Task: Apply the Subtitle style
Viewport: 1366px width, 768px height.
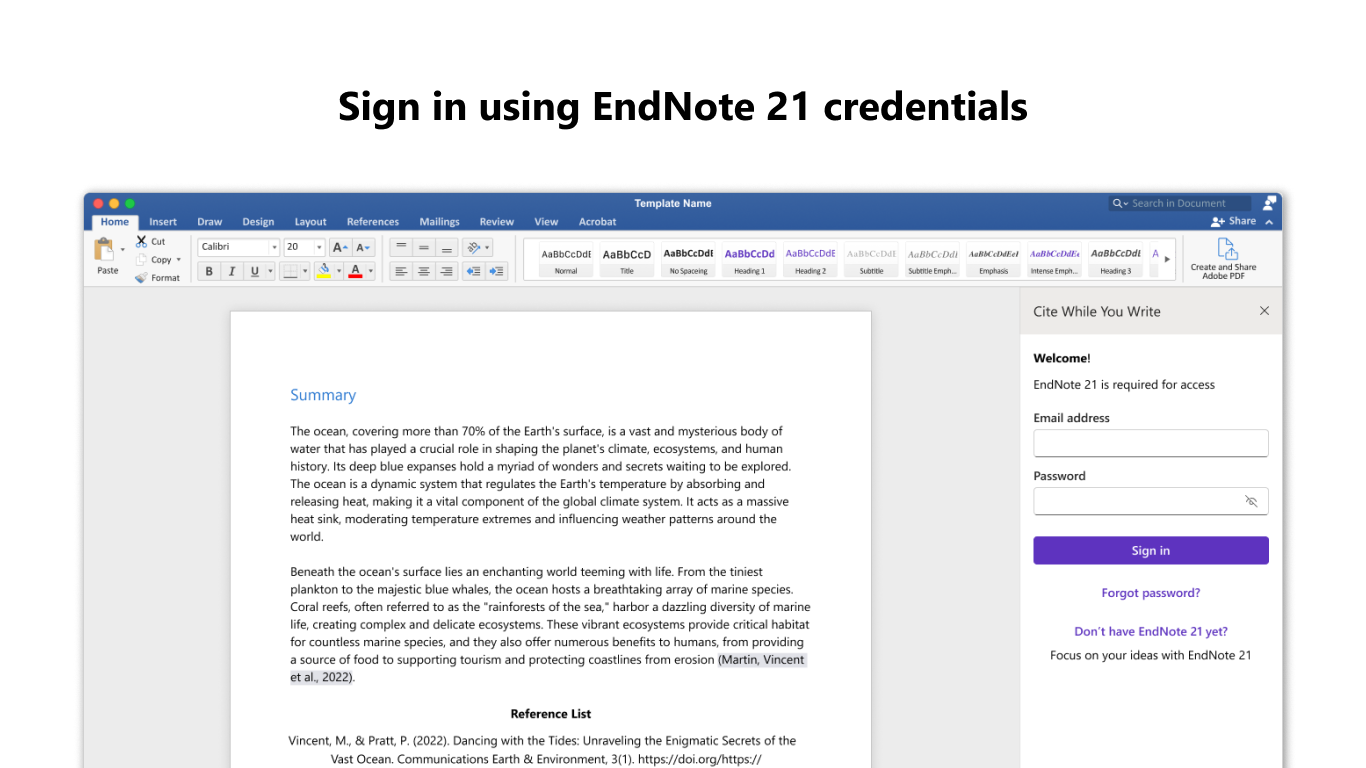Action: tap(871, 259)
